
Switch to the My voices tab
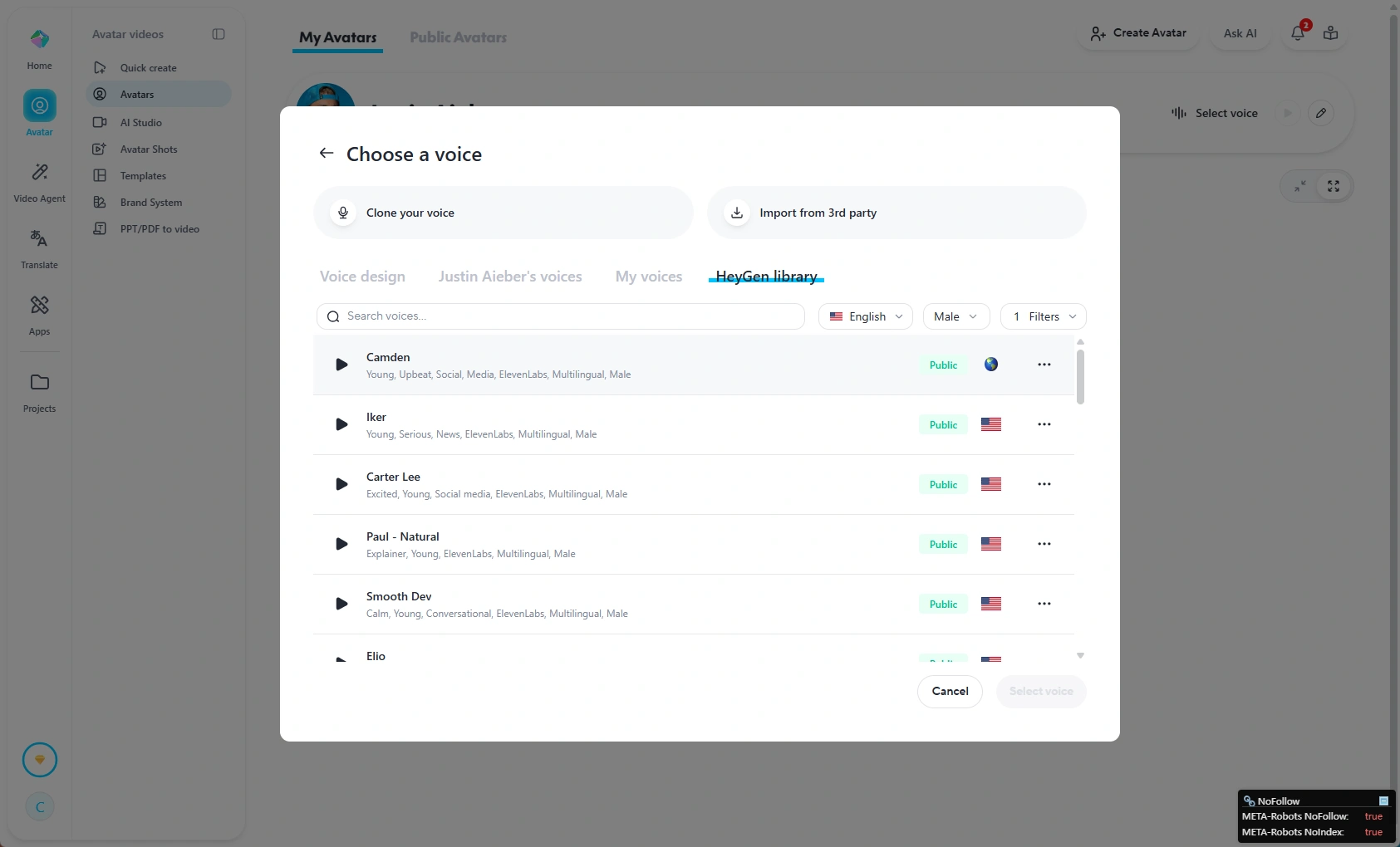[648, 277]
